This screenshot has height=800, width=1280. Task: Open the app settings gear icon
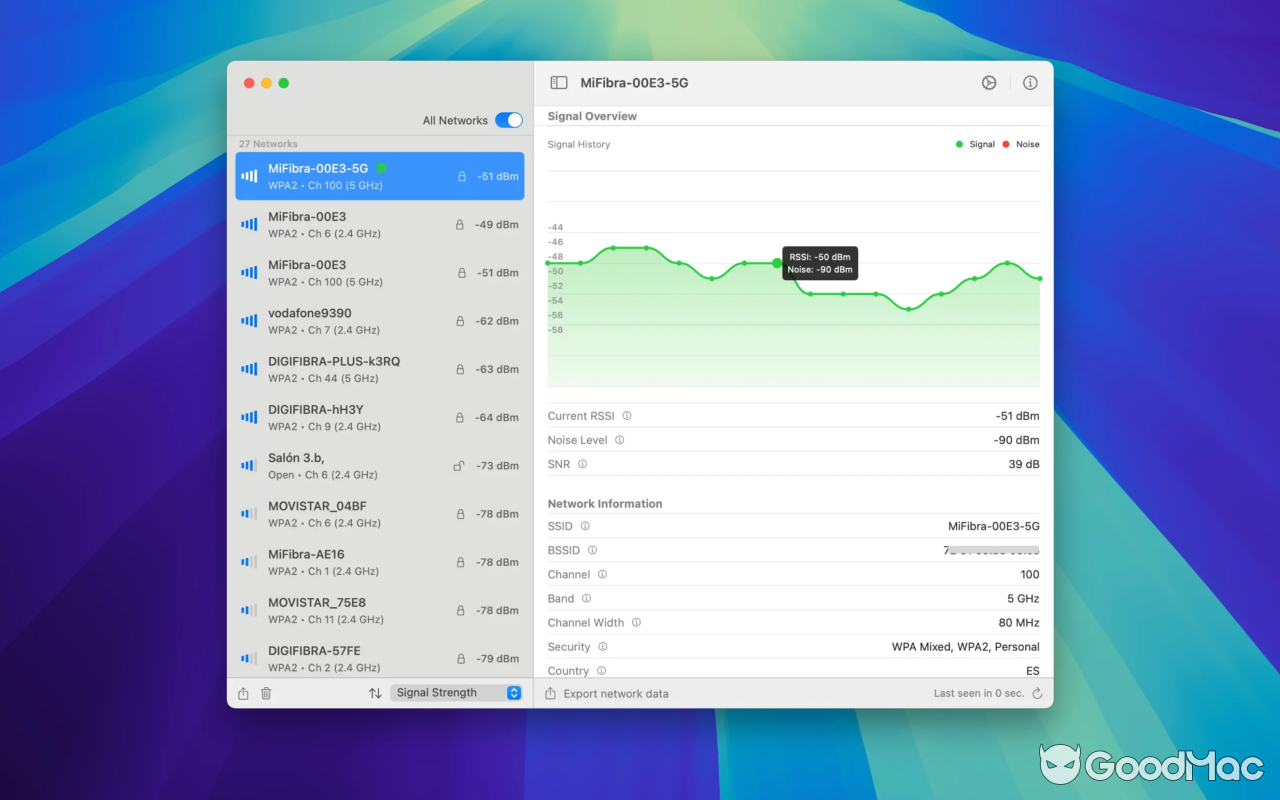point(989,83)
